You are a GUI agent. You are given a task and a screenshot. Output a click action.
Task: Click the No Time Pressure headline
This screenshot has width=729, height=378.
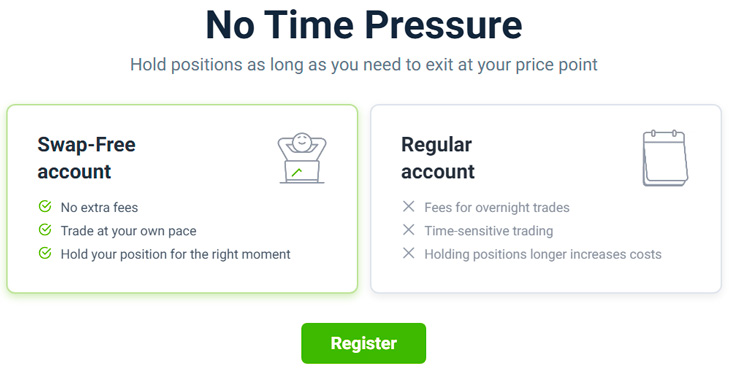pyautogui.click(x=364, y=25)
